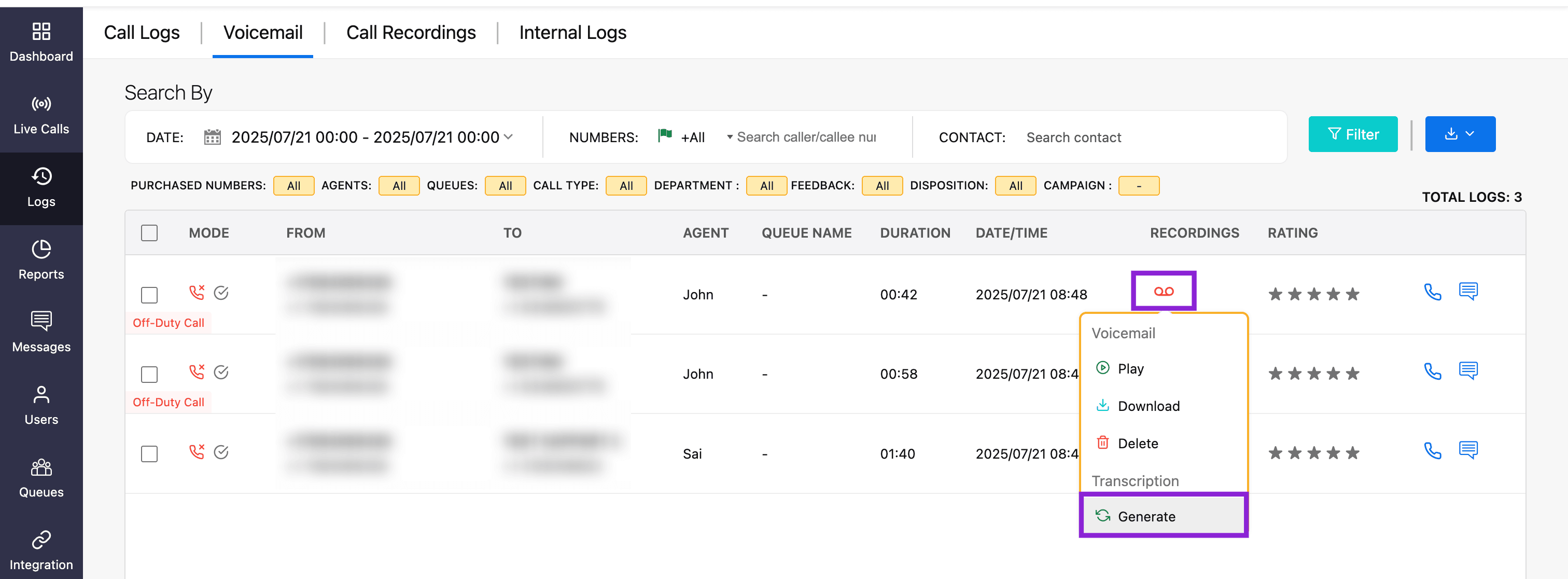Viewport: 1568px width, 579px height.
Task: Switch to the Call Recordings tab
Action: pos(411,32)
